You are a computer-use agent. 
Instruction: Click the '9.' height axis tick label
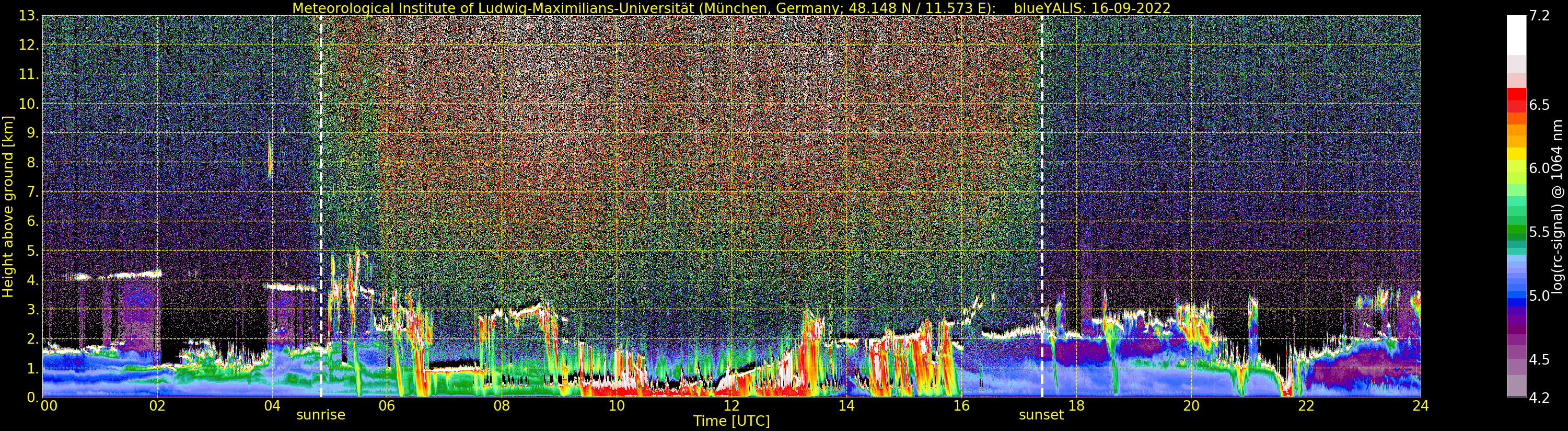pos(33,133)
